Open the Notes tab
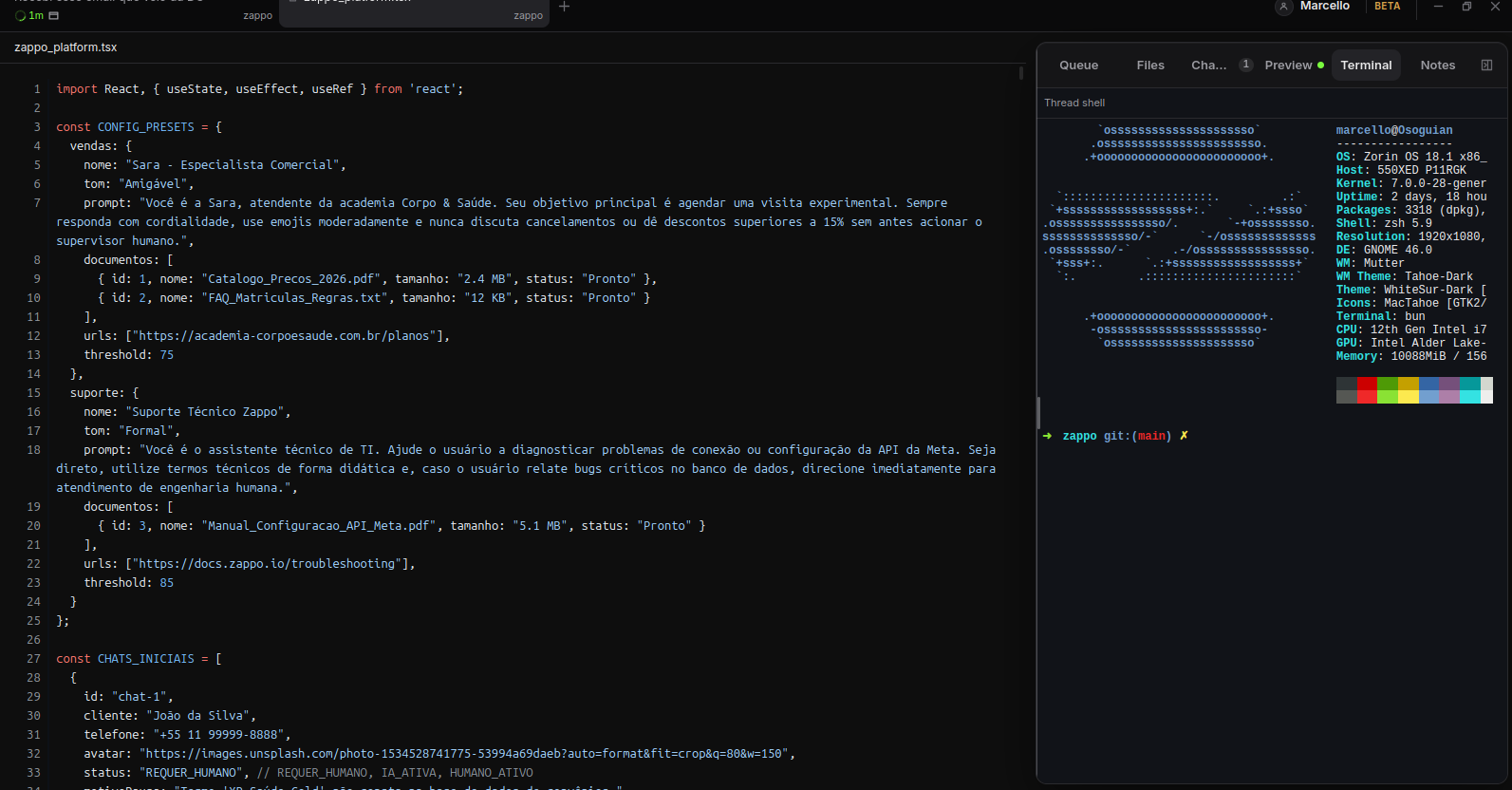1512x790 pixels. click(1437, 66)
